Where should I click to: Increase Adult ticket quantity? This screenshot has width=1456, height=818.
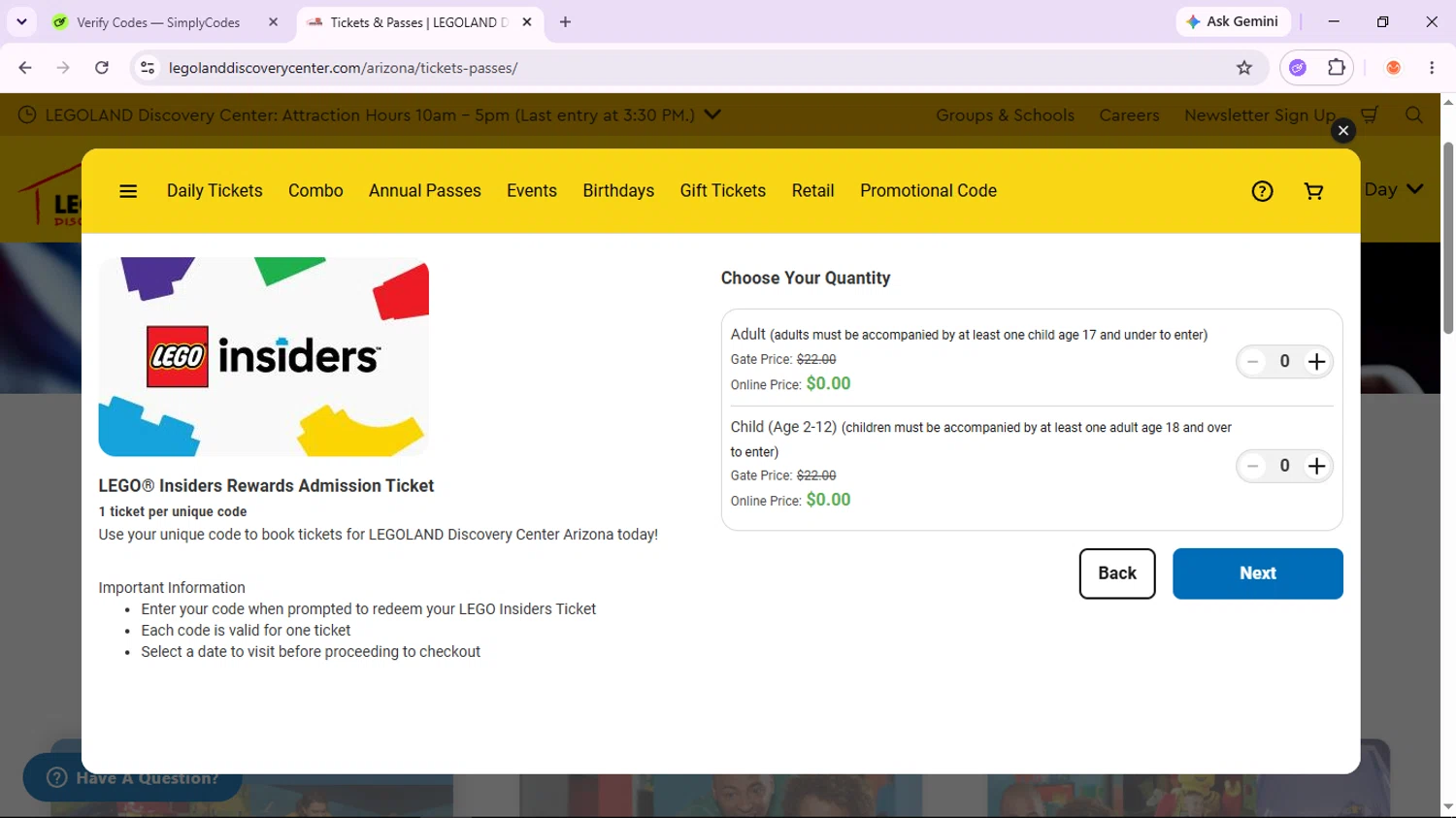point(1316,362)
